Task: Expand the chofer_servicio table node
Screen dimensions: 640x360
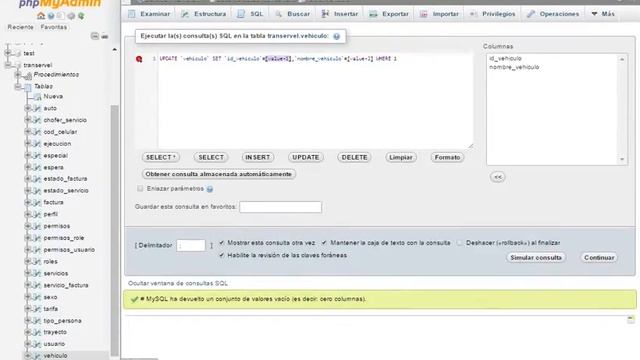Action: pos(27,120)
